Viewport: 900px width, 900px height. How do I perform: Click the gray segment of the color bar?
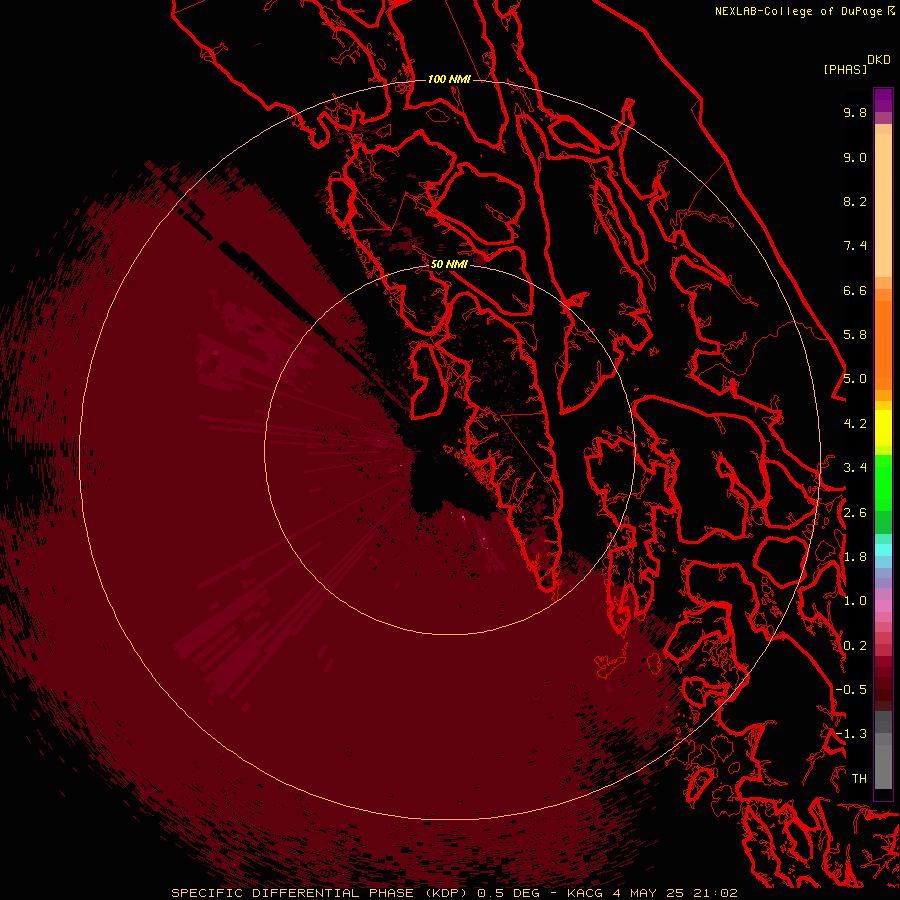pos(883,751)
